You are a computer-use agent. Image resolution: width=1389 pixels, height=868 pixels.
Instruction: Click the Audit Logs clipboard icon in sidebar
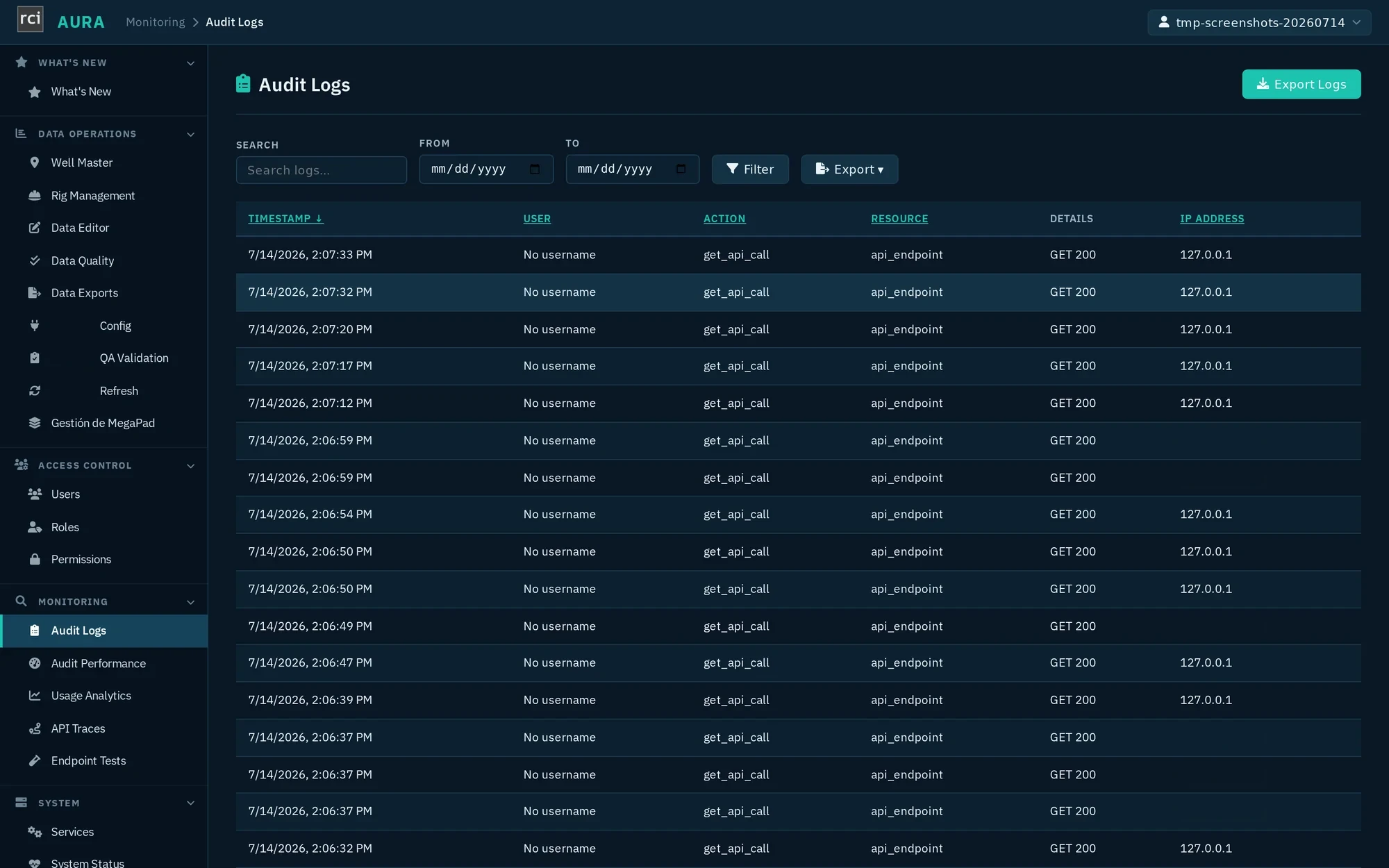pos(35,631)
